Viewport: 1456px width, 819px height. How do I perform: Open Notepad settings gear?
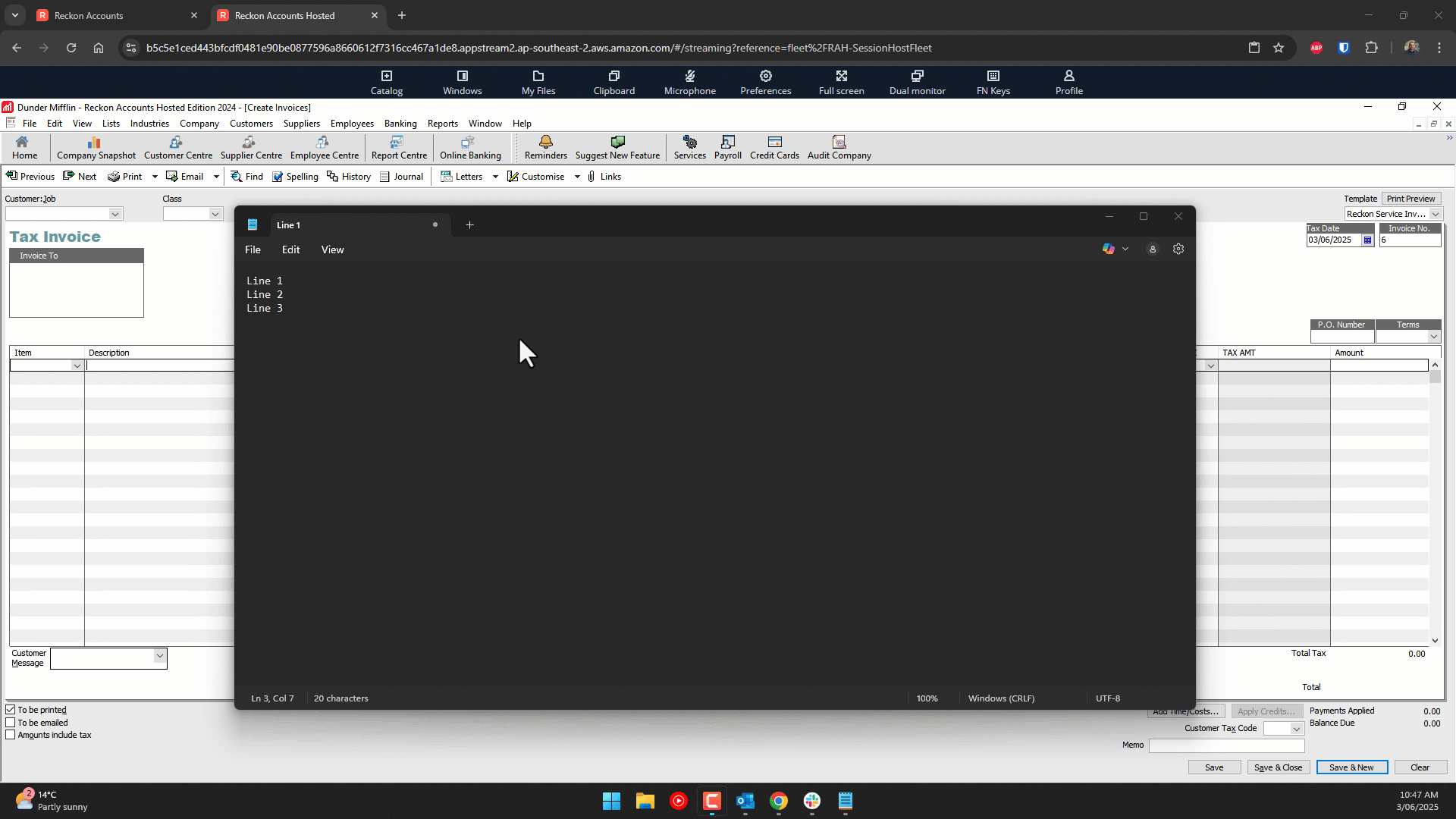1178,249
